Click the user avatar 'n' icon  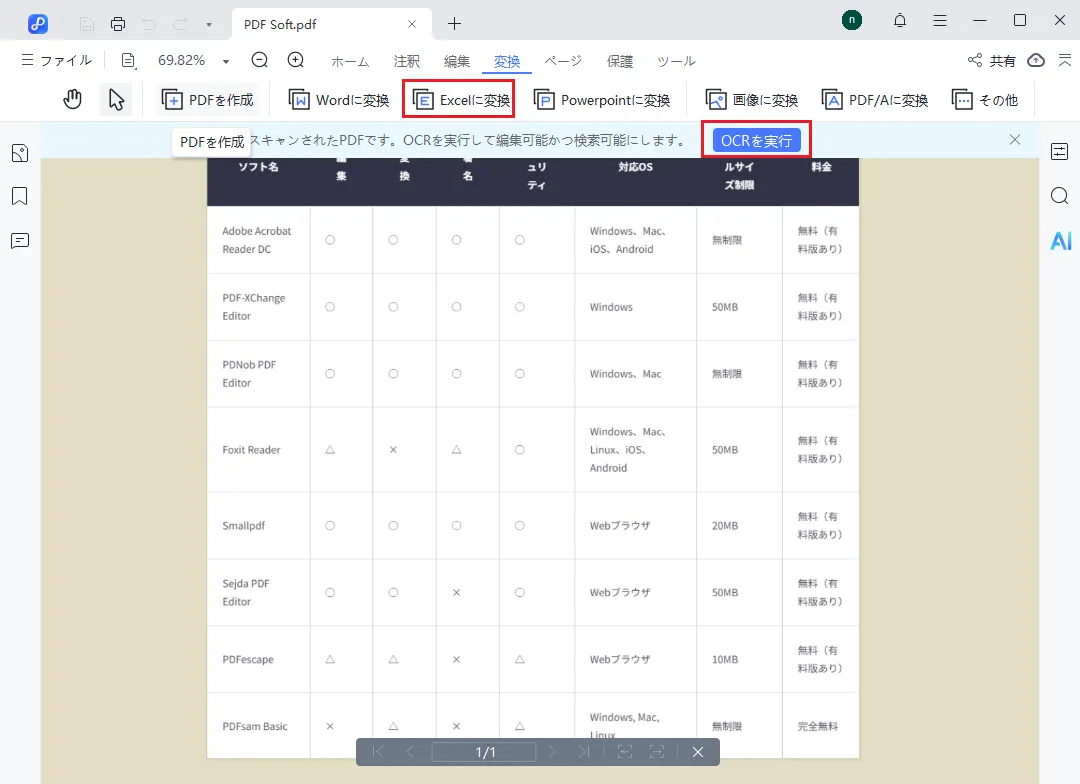click(x=852, y=20)
